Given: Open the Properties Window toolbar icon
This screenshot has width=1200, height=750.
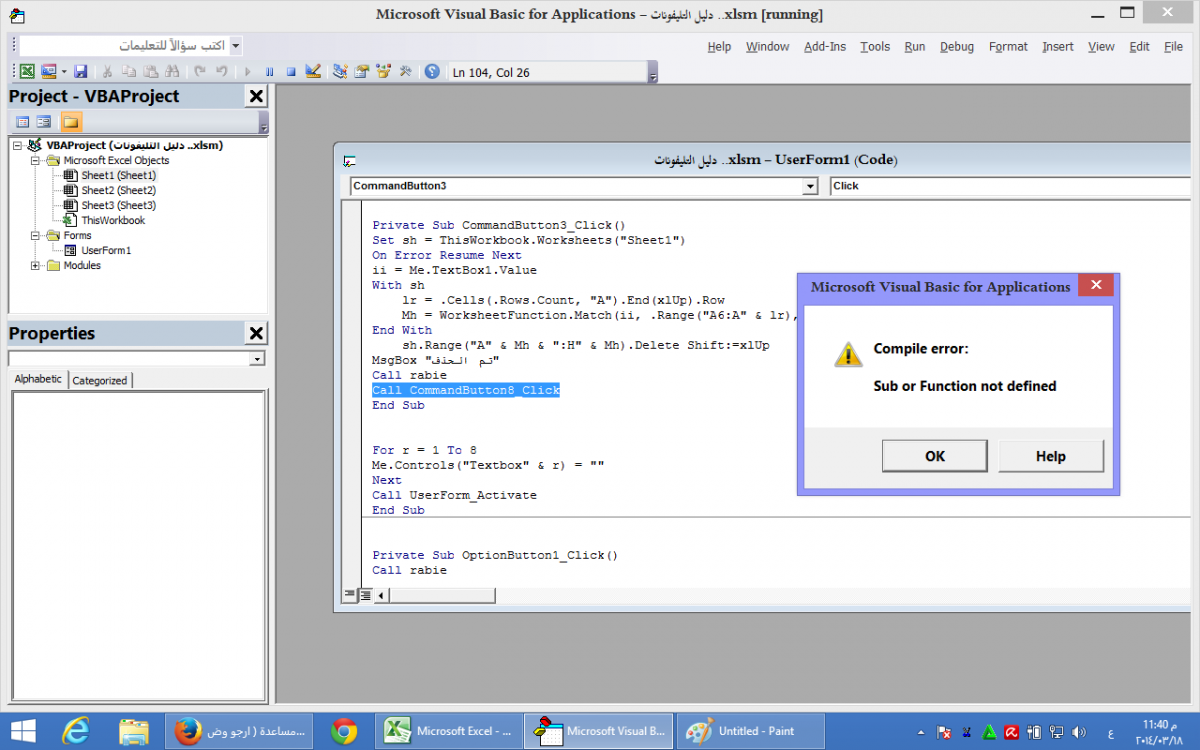Looking at the screenshot, I should pyautogui.click(x=362, y=71).
